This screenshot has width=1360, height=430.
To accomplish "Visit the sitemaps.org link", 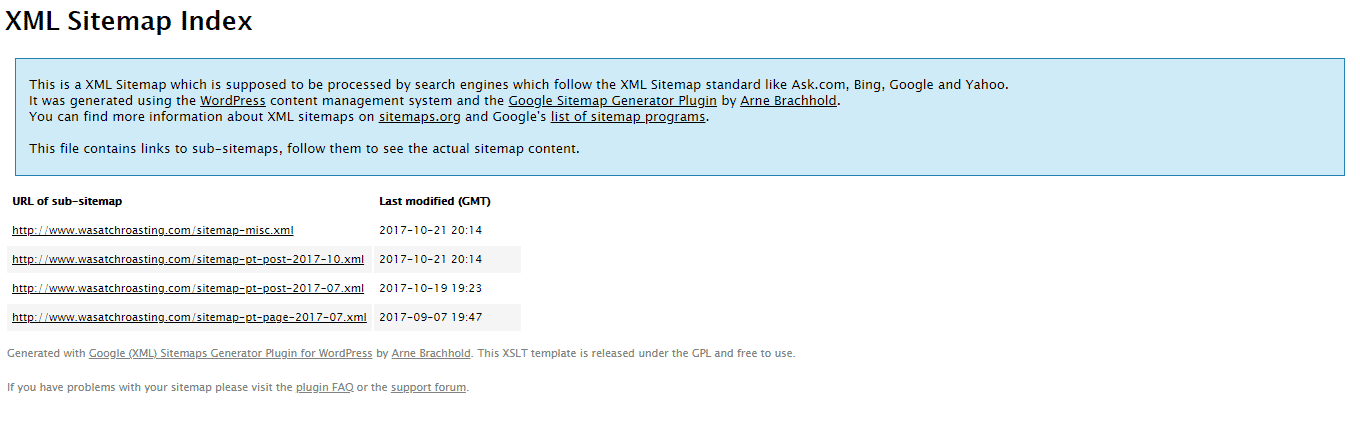I will point(419,117).
